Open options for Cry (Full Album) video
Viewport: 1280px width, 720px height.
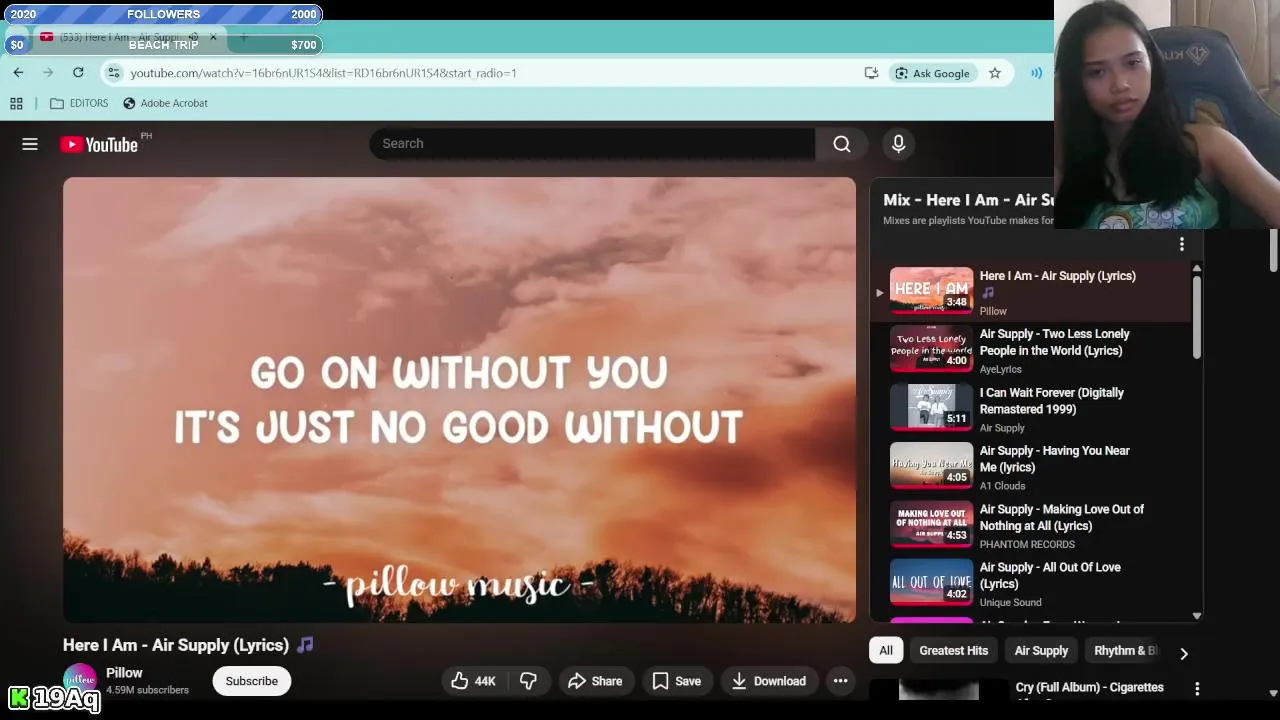tap(1197, 688)
